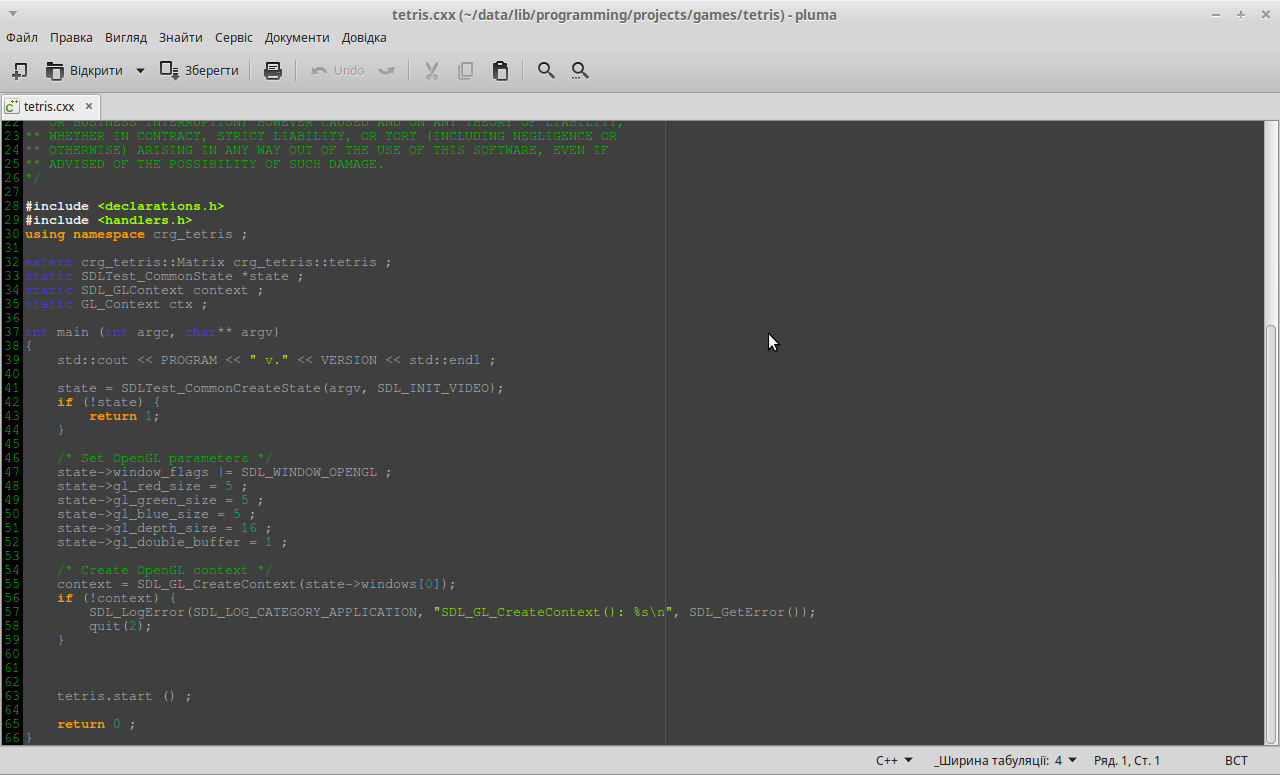Click the /* Create OpenGL context */ comment

click(164, 570)
